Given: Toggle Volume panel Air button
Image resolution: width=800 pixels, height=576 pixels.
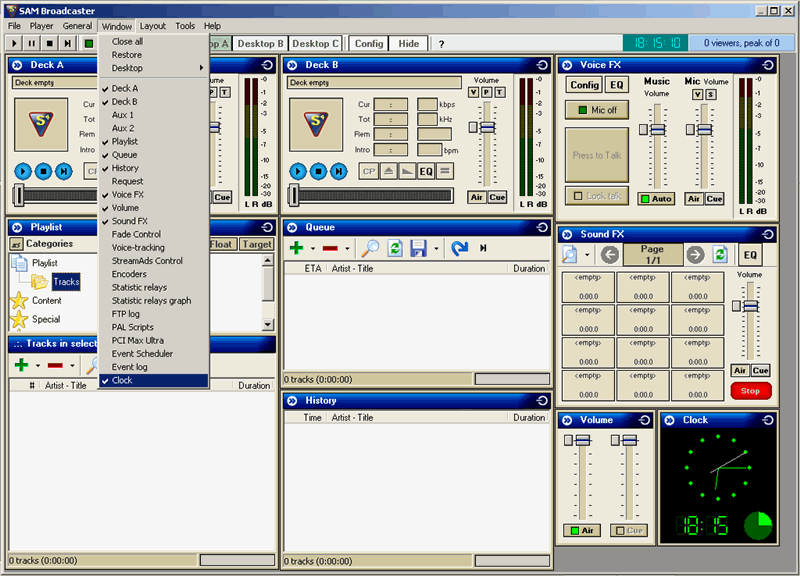Looking at the screenshot, I should pos(582,531).
